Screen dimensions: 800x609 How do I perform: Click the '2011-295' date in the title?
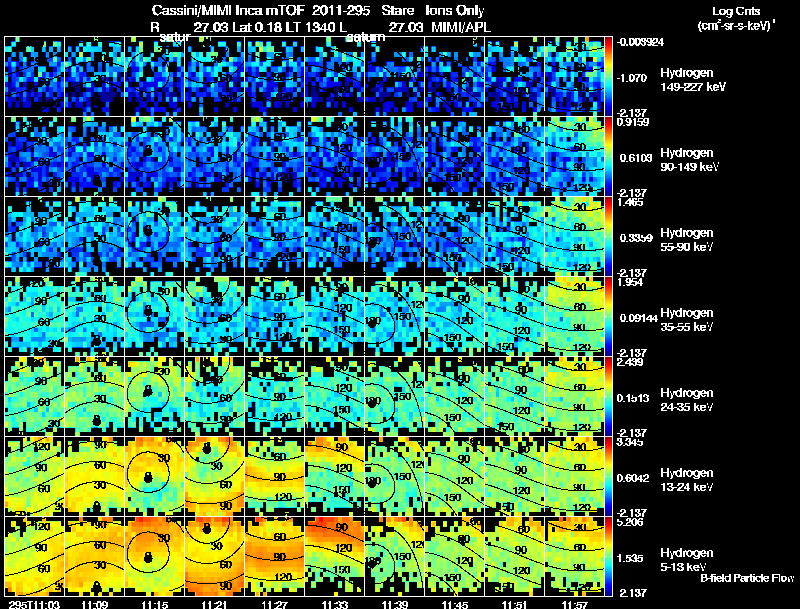341,10
